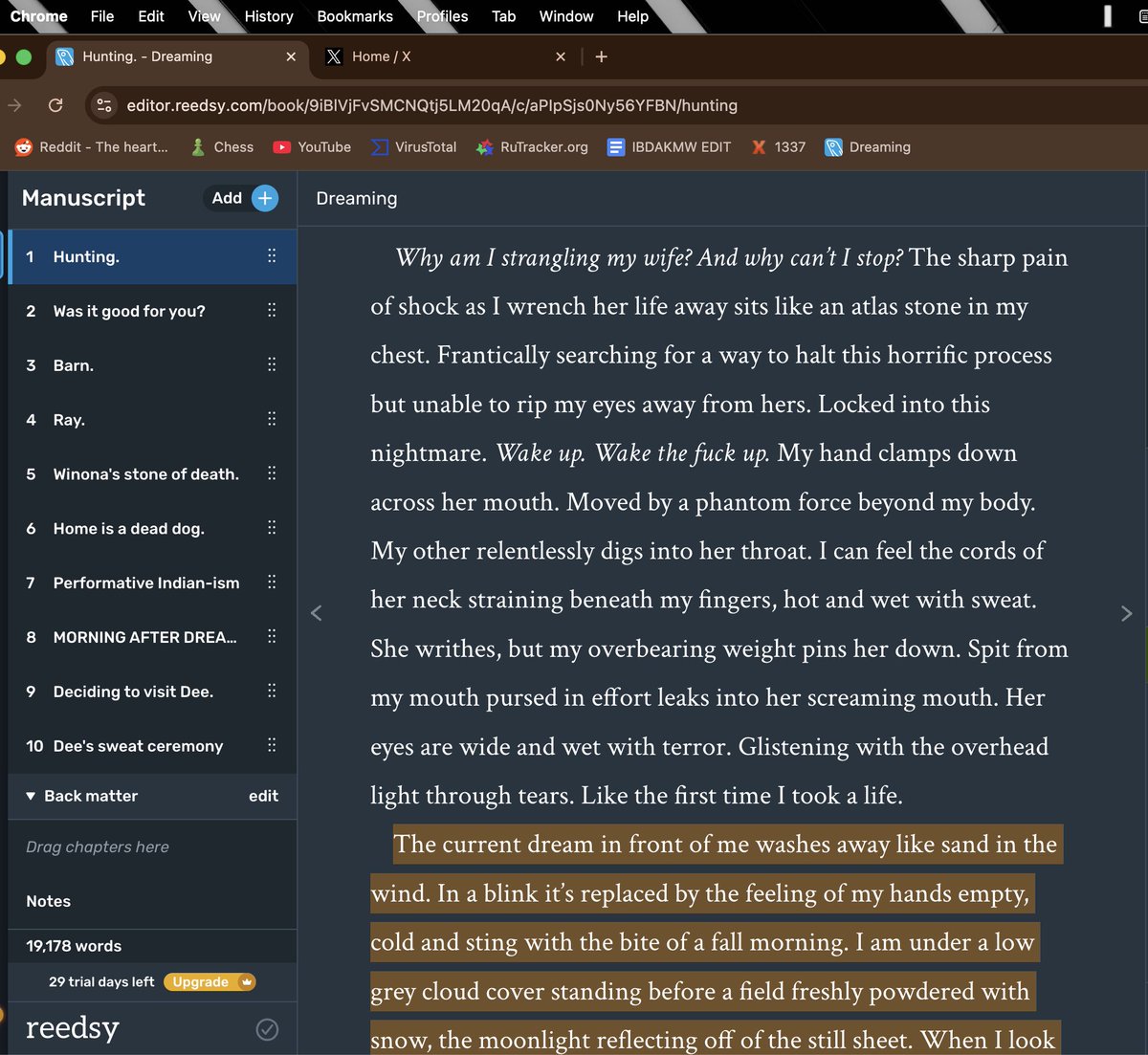The width and height of the screenshot is (1148, 1055).
Task: Open chapter 8 MORNING AFTER DREA...
Action: (x=152, y=637)
